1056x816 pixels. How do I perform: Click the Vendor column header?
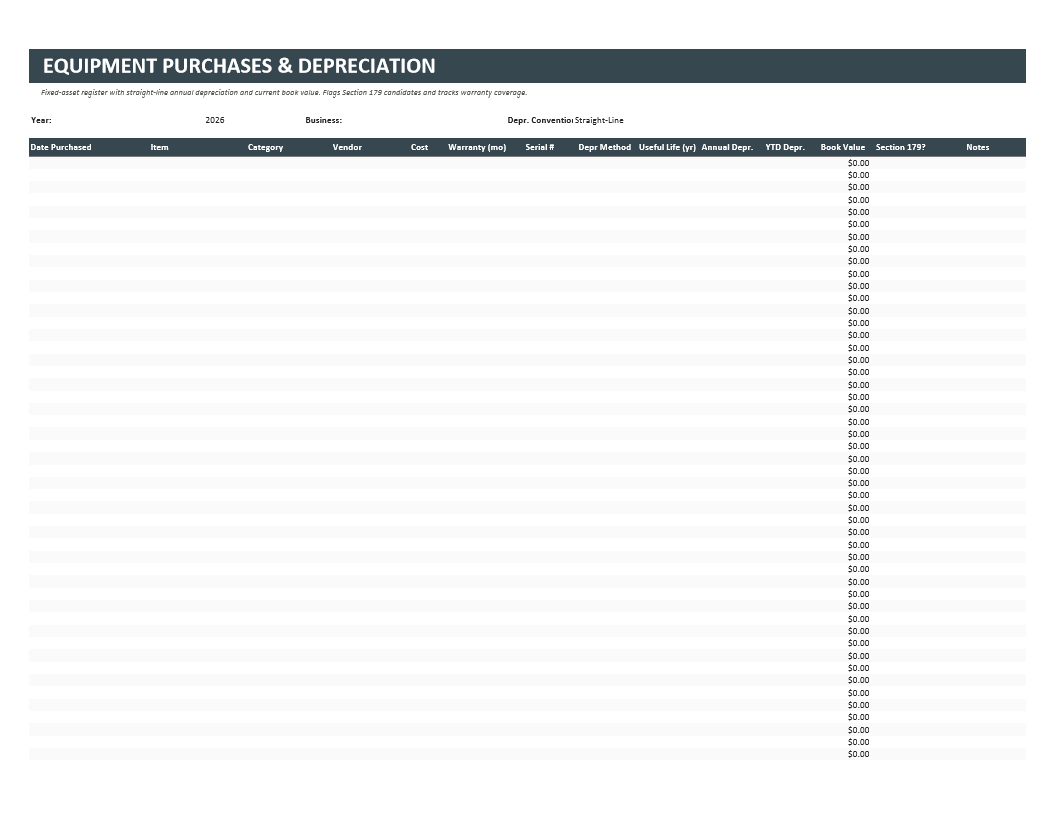tap(347, 147)
